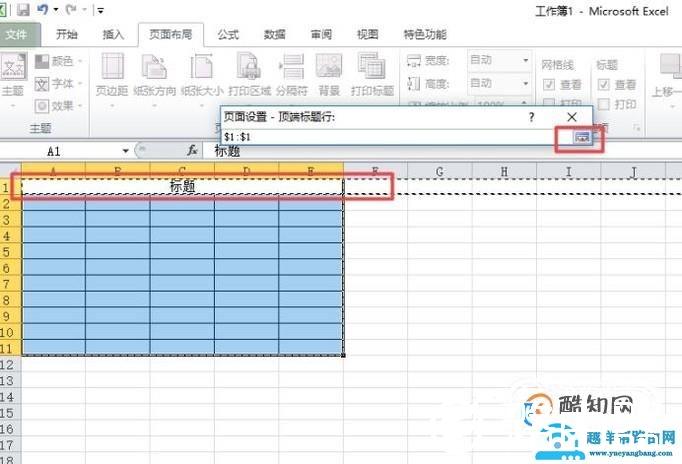Click the 纸张方向 orientation icon

click(154, 67)
